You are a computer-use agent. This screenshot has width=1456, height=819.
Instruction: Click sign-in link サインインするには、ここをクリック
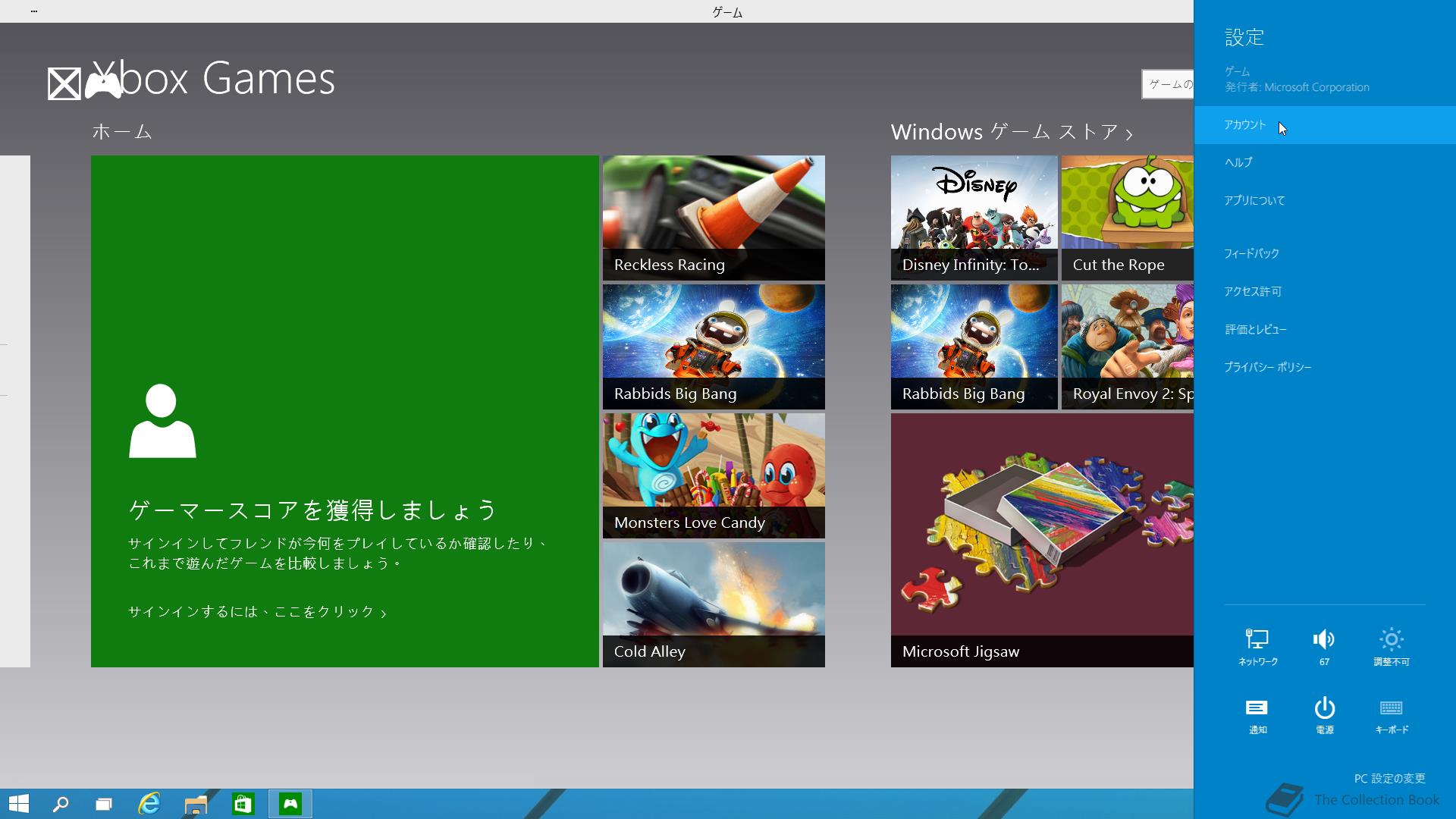tap(257, 612)
